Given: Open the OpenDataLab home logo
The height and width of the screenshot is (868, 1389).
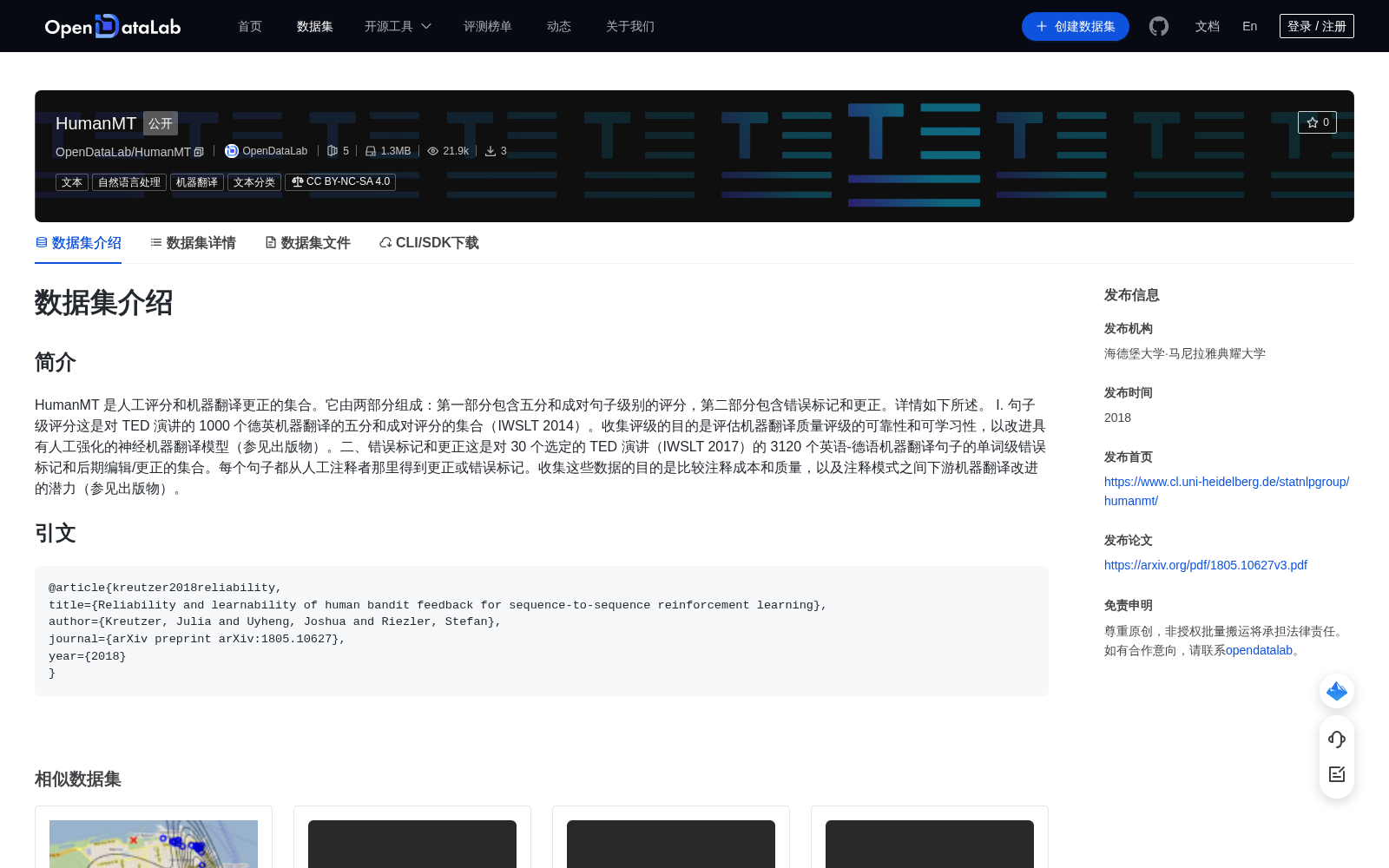Looking at the screenshot, I should pyautogui.click(x=113, y=26).
